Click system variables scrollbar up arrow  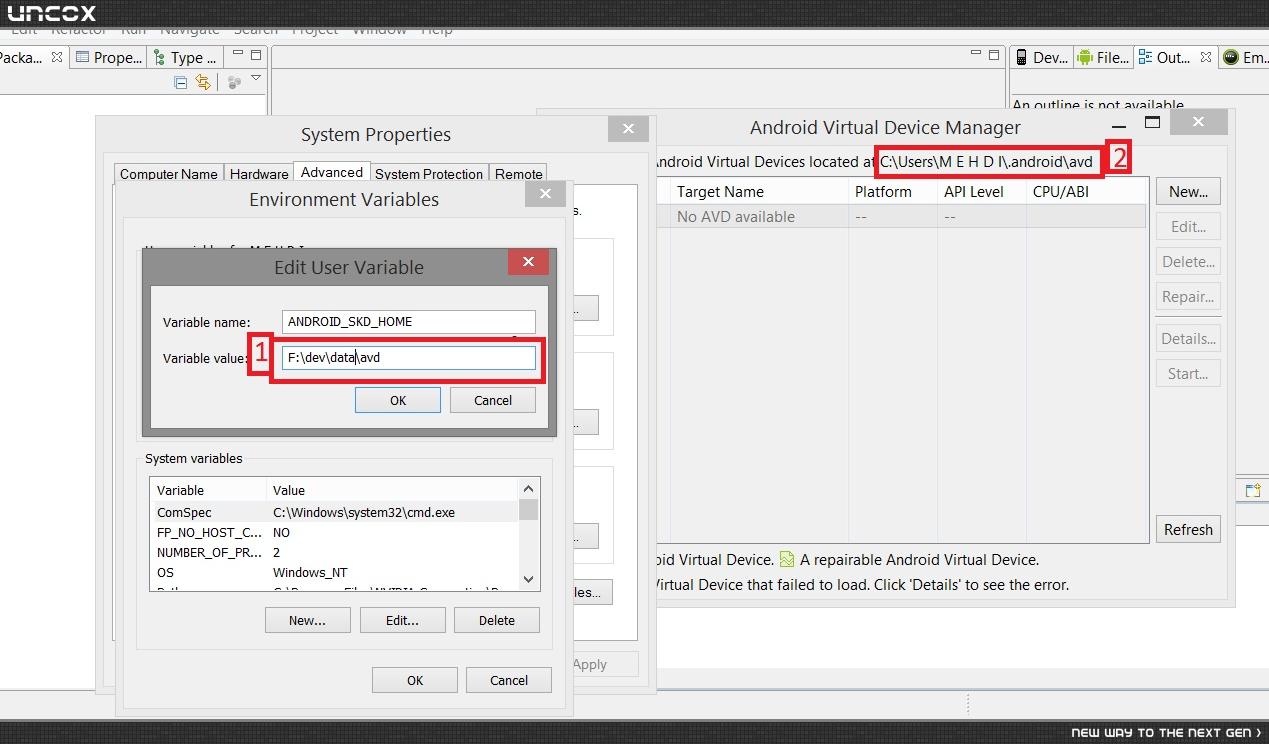(x=529, y=489)
